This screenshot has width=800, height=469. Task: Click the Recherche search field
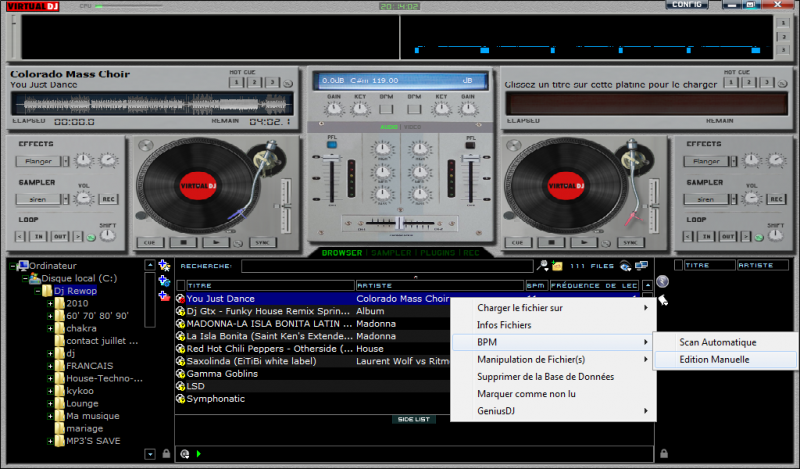(x=386, y=266)
